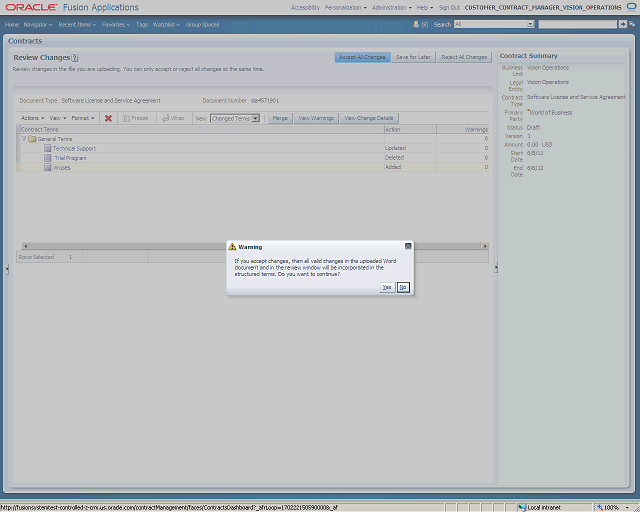This screenshot has height=512, width=640.
Task: Click Yes in the Warning dialog
Action: (387, 287)
